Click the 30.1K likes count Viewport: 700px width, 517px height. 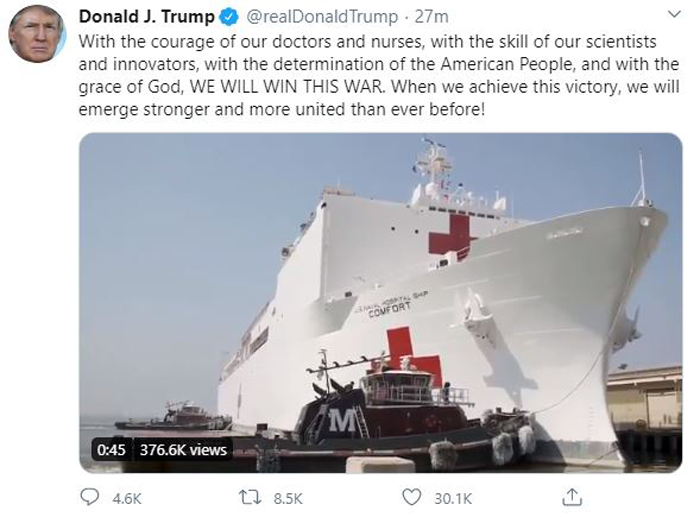tap(453, 498)
